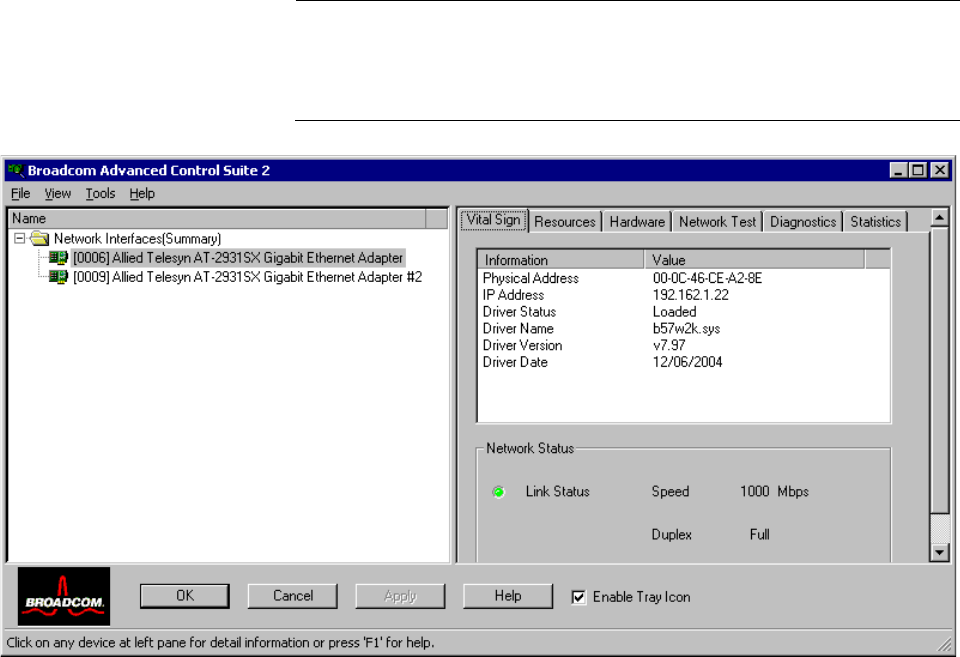This screenshot has height=657, width=960.
Task: Switch to the Resources tab
Action: tap(565, 222)
